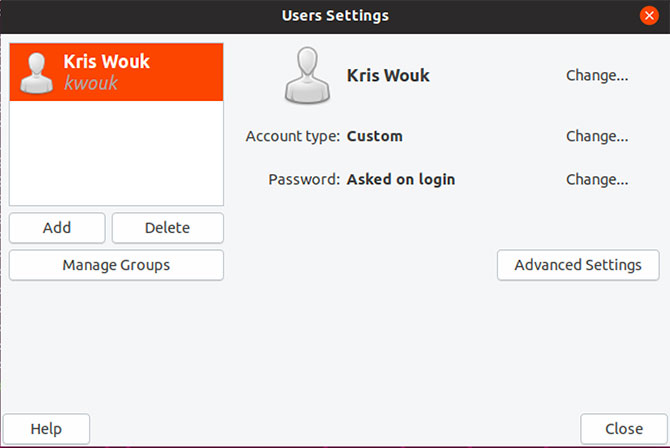Delete the selected user account
670x448 pixels.
click(167, 228)
